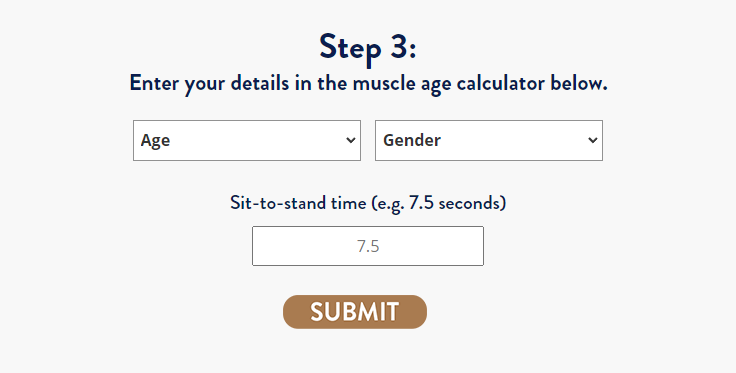Focus the sit-to-stand time input field
Viewport: 736px width, 373px height.
point(368,246)
